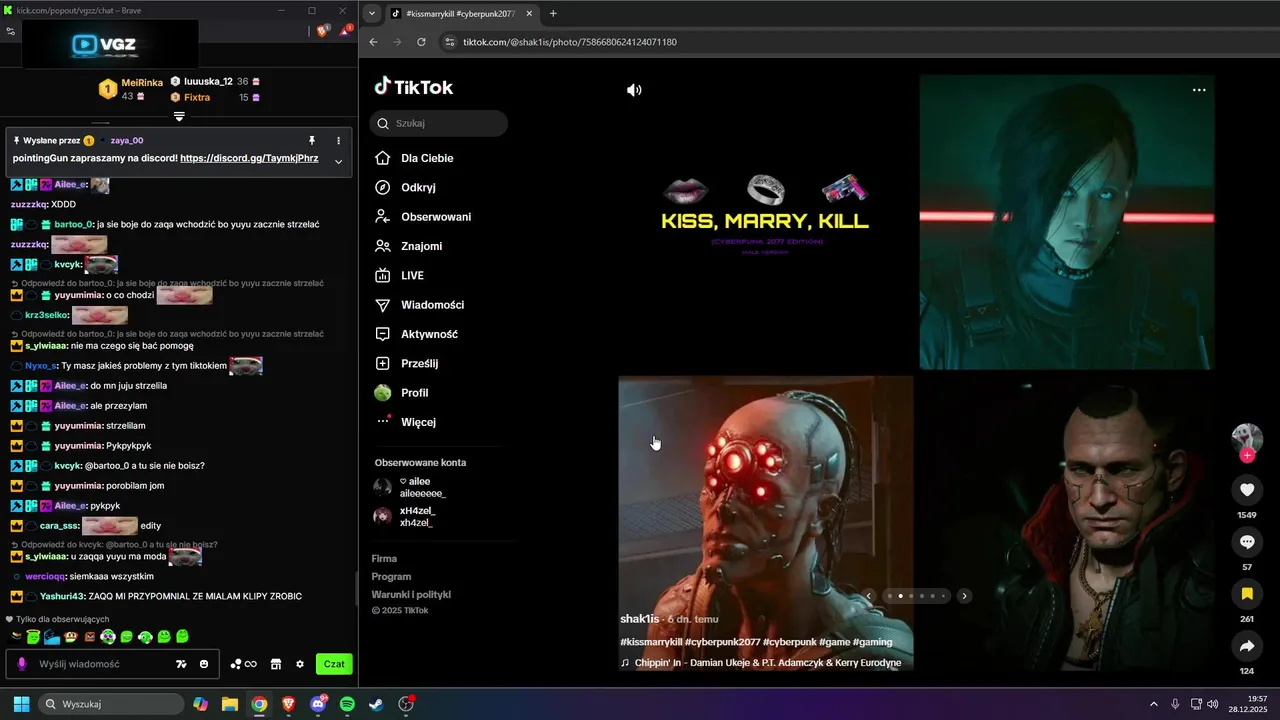1280x720 pixels.
Task: Open Dla Ciebie feed
Action: pos(415,158)
